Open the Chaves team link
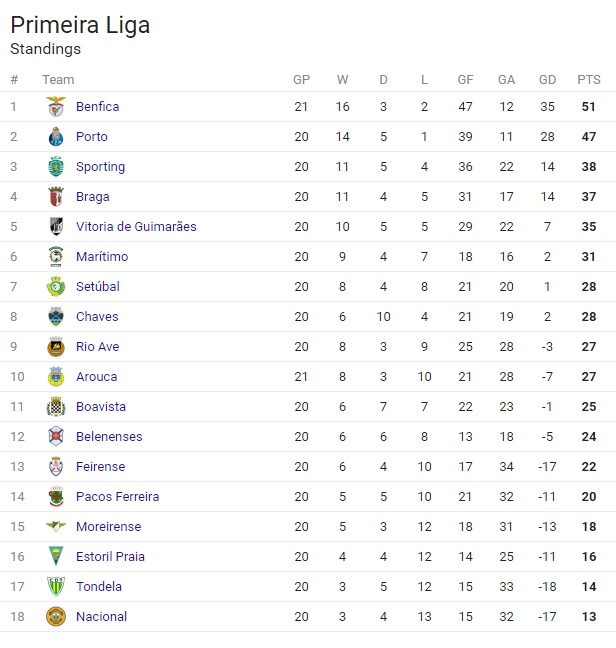The height and width of the screenshot is (648, 616). [x=97, y=317]
